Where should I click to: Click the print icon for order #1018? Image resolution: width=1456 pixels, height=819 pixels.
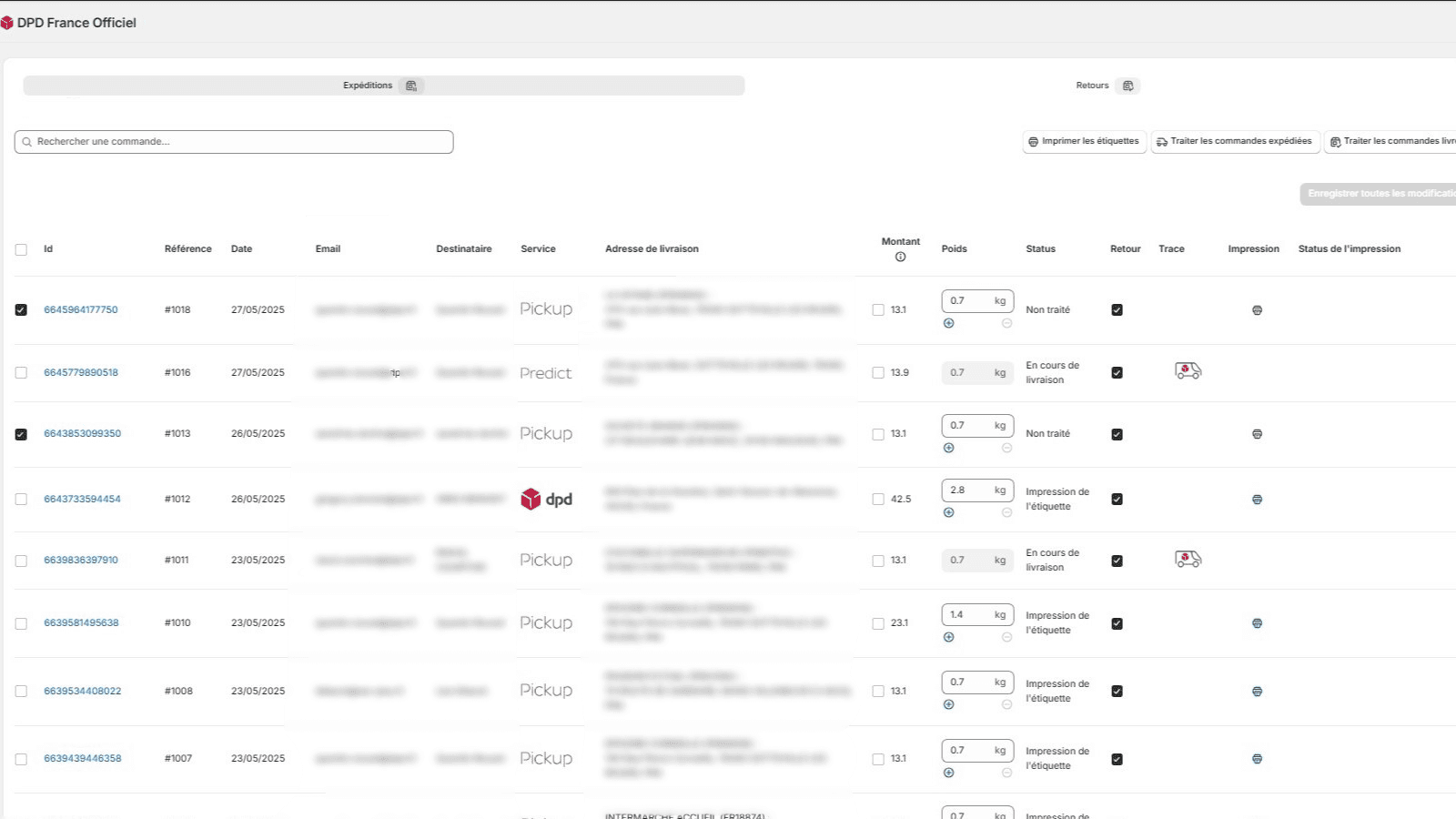pos(1257,310)
